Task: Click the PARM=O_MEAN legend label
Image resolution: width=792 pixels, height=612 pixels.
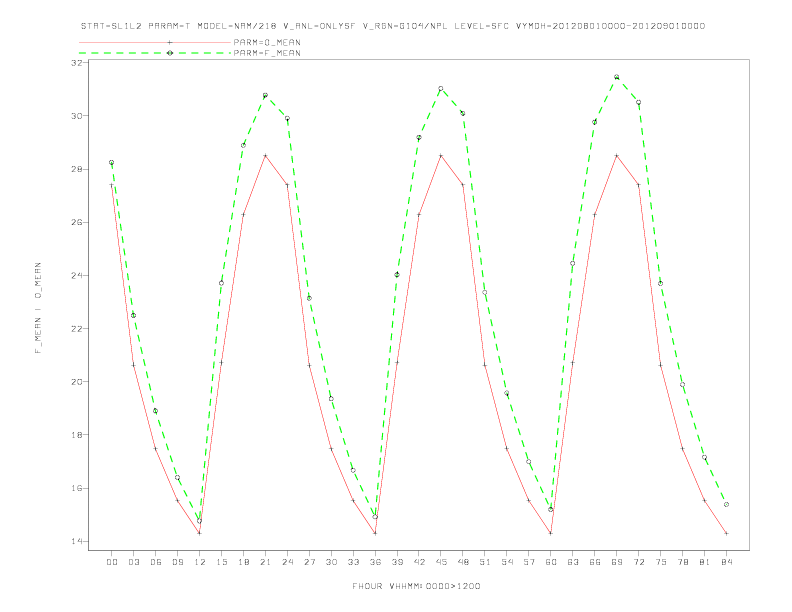Action: tap(267, 42)
